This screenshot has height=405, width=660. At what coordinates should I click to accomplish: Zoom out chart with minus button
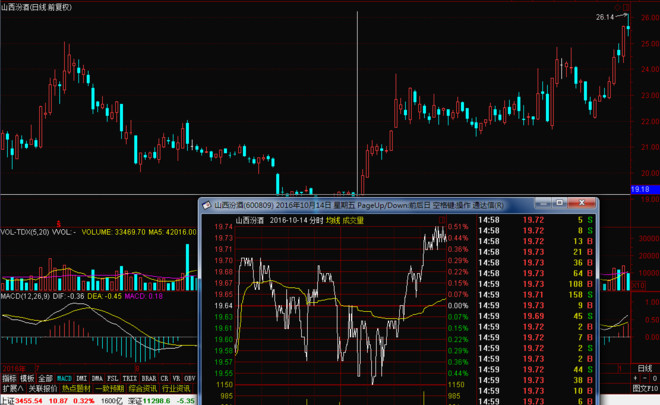(645, 378)
